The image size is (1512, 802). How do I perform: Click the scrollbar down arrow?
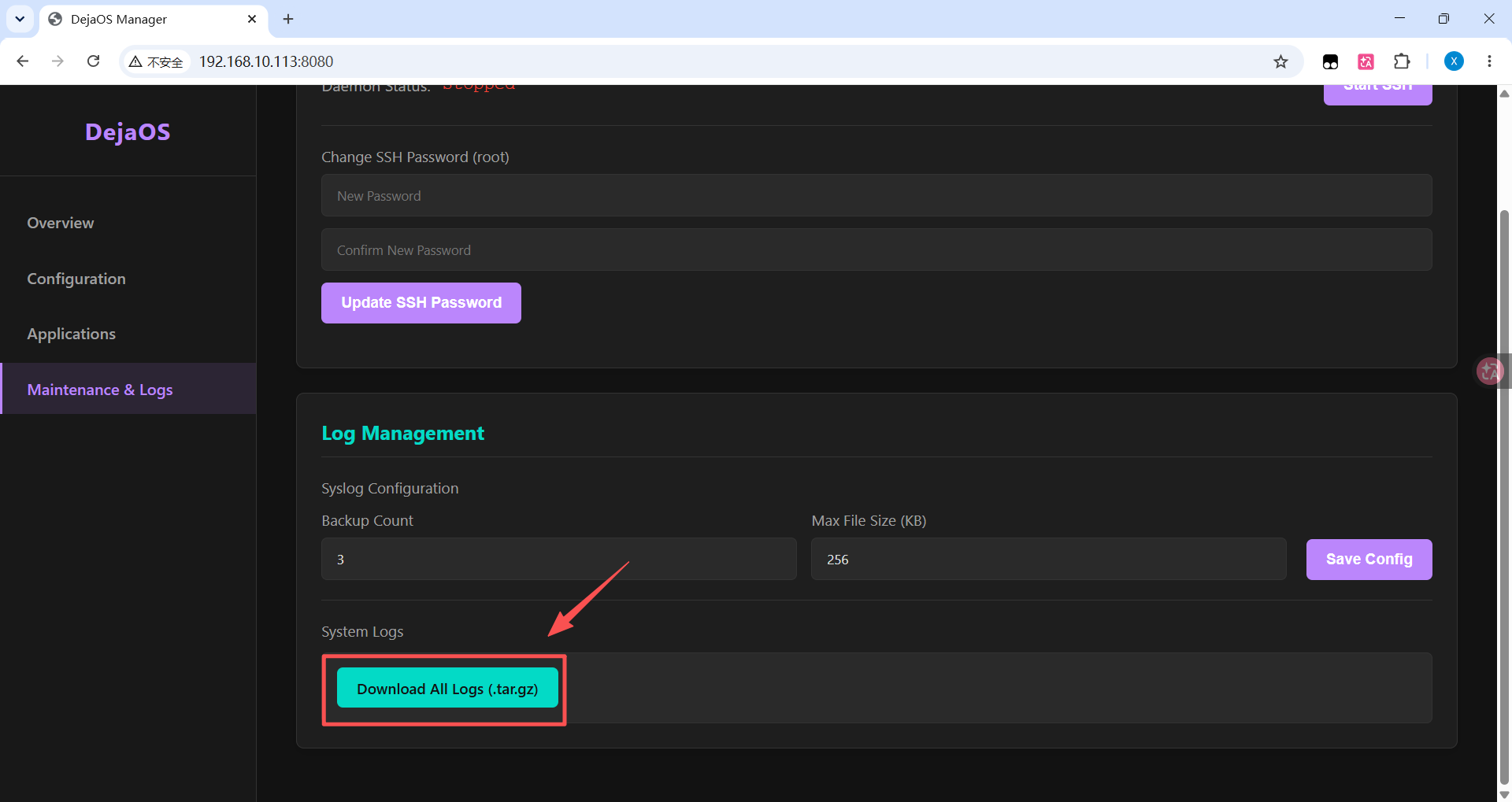point(1504,794)
